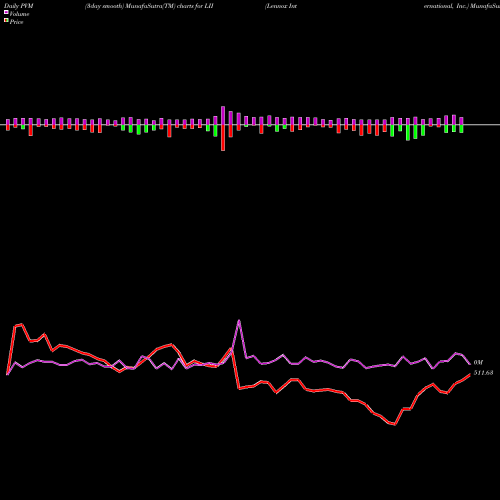The width and height of the screenshot is (500, 500).
Task: Click the Price legend color swatch
Action: pos(6,21)
